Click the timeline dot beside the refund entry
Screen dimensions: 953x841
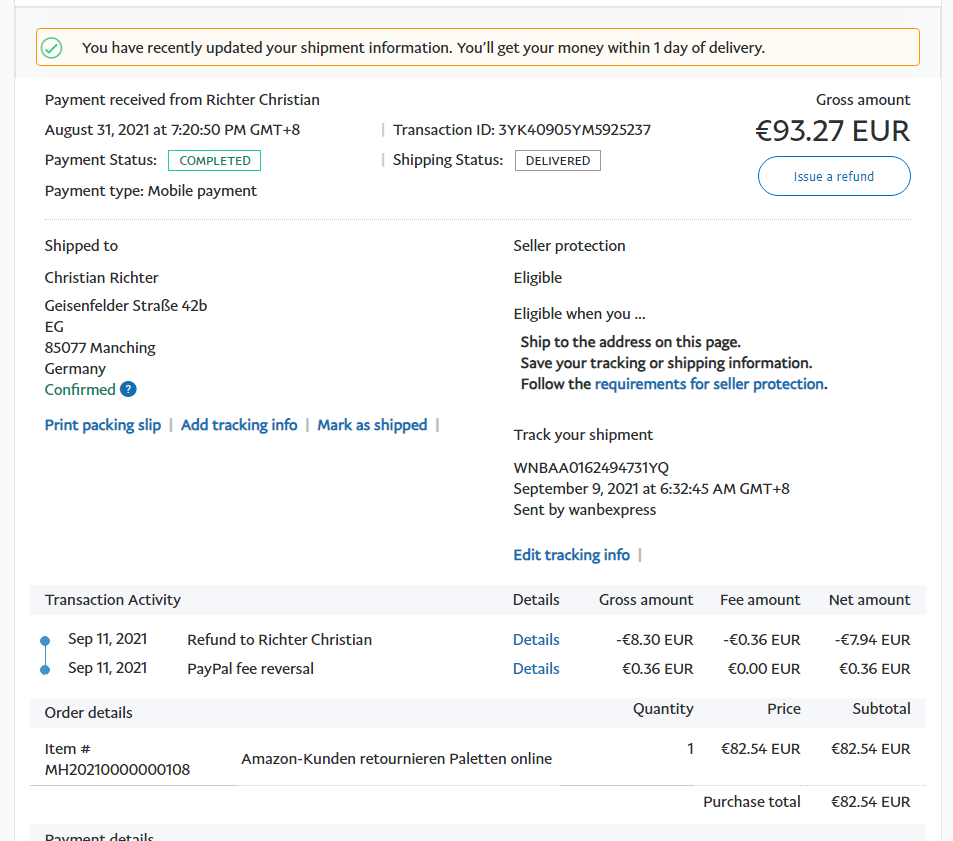[45, 640]
